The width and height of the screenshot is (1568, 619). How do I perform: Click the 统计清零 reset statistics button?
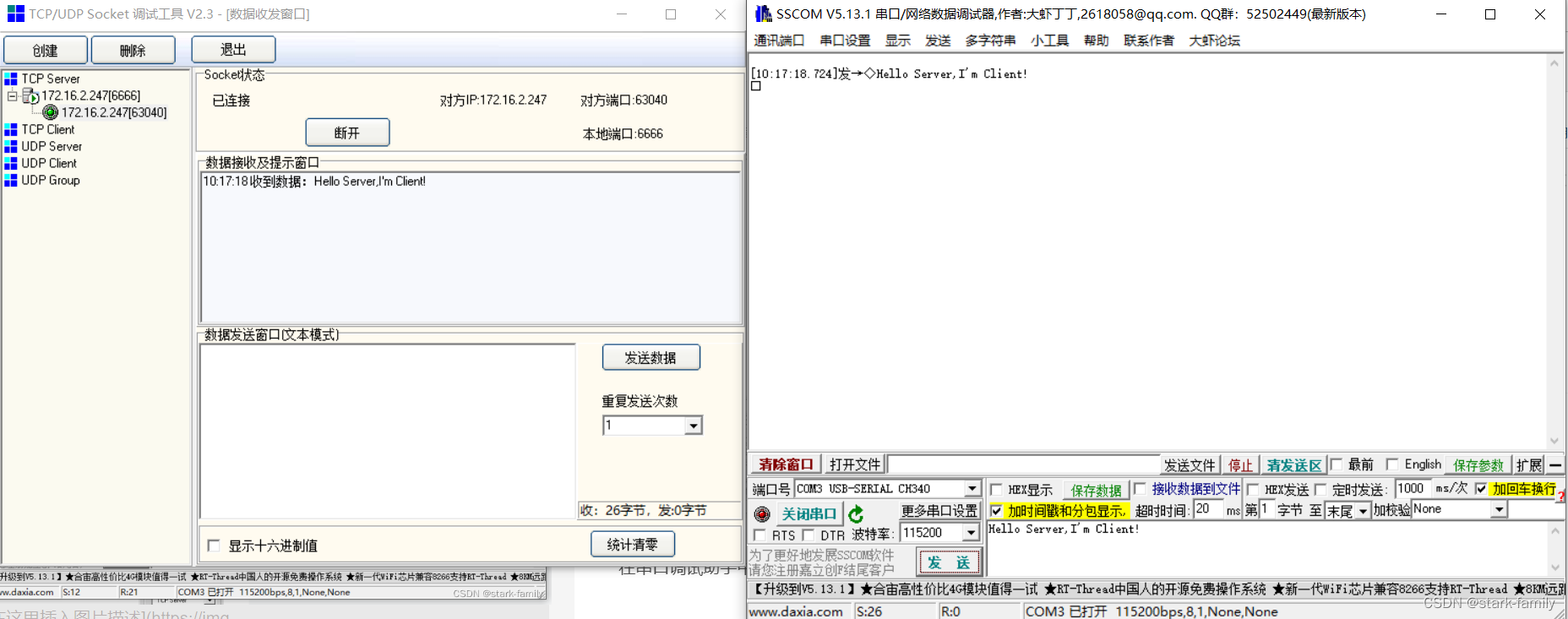(x=632, y=545)
